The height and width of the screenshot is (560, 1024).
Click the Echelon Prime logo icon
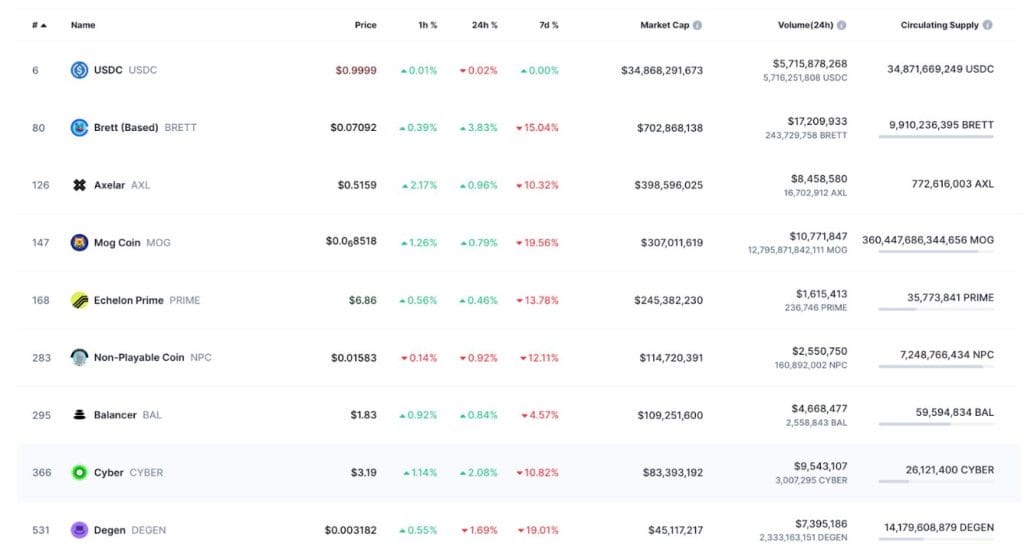tap(79, 300)
